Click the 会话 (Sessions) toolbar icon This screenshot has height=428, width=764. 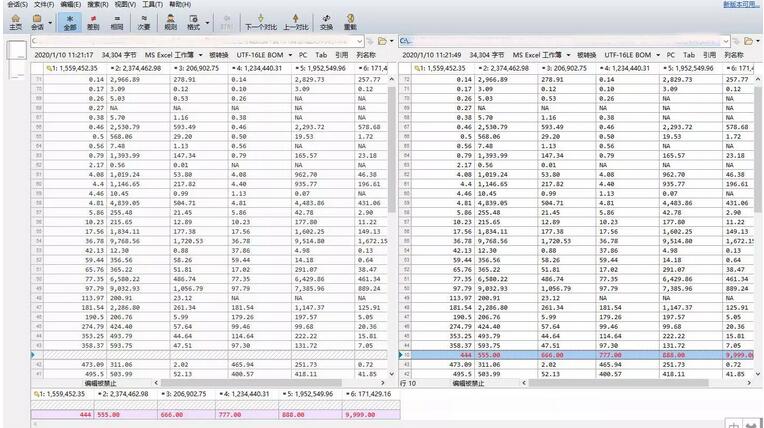[37, 21]
